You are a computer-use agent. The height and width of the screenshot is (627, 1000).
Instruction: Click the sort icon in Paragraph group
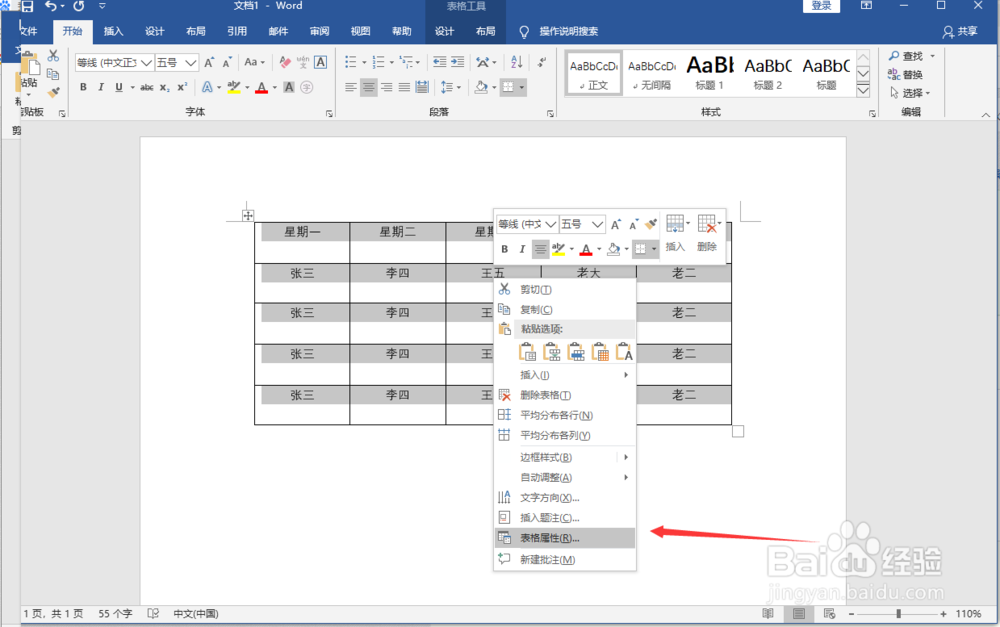(x=516, y=61)
